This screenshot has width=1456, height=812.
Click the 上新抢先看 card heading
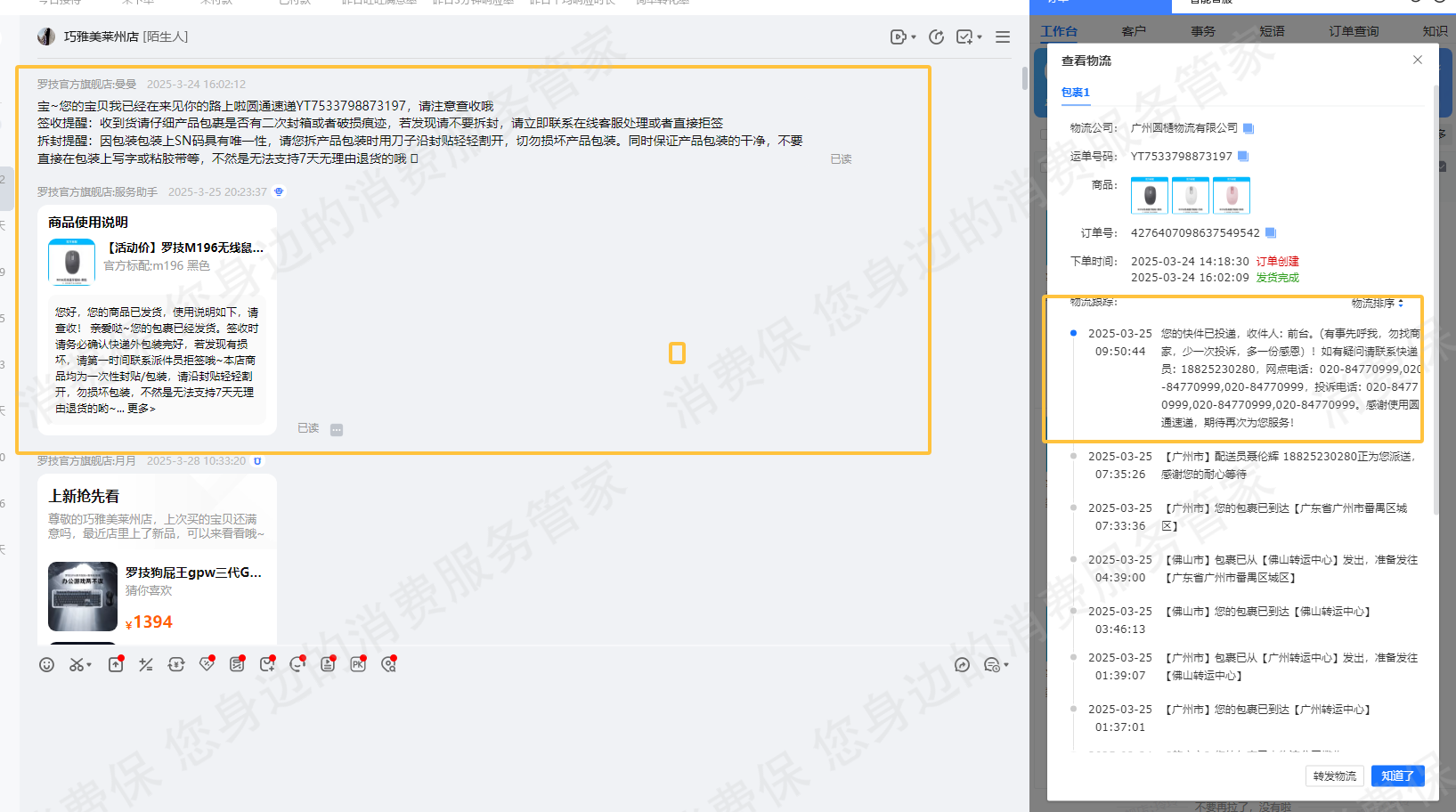pos(84,496)
